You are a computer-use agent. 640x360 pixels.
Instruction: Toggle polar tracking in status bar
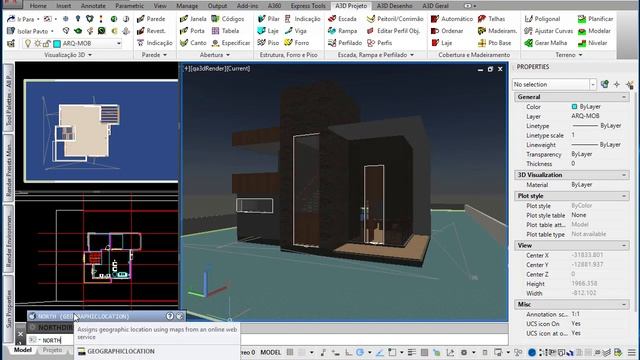tap(360, 352)
